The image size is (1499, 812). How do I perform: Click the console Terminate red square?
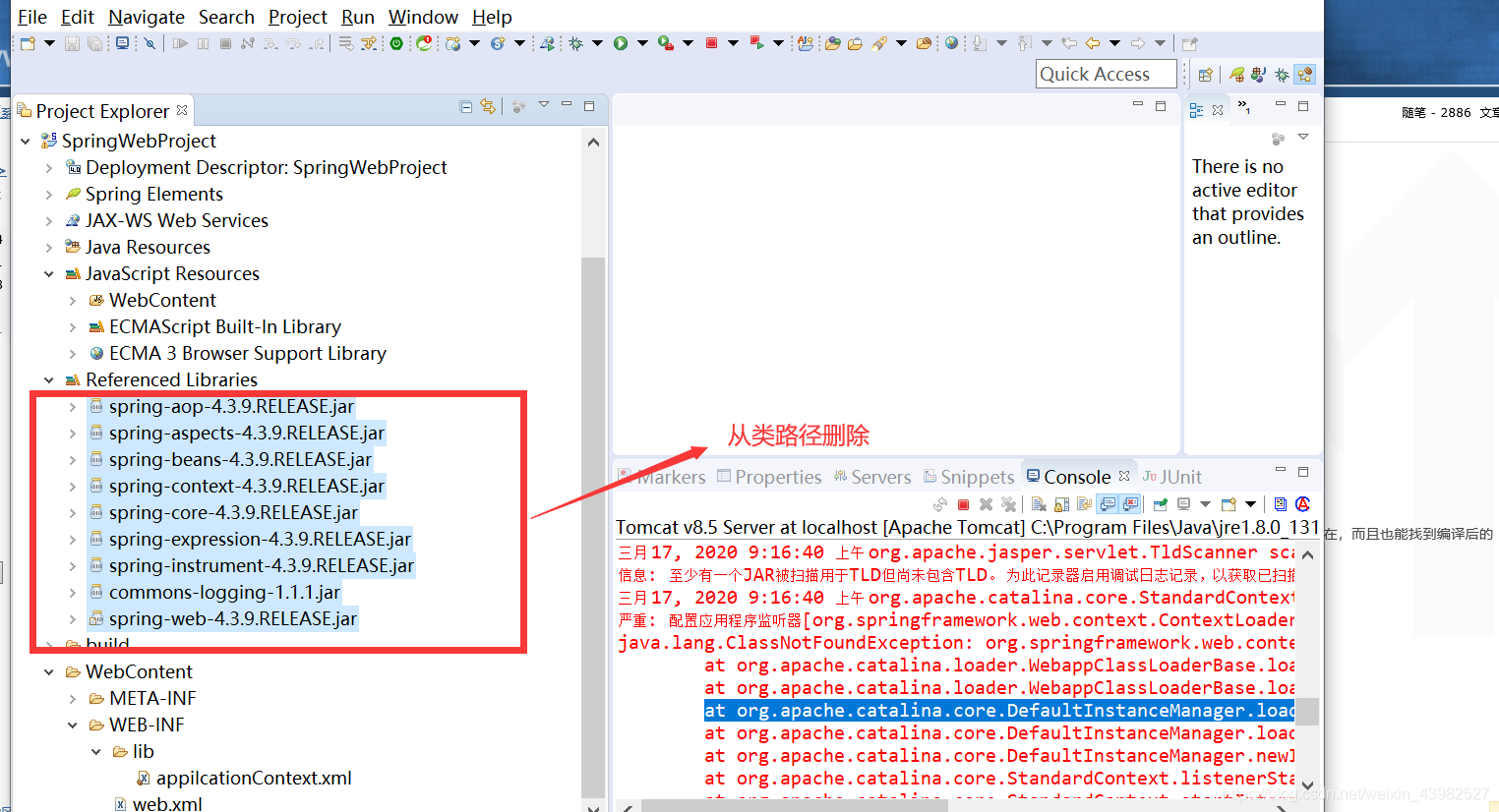[963, 504]
